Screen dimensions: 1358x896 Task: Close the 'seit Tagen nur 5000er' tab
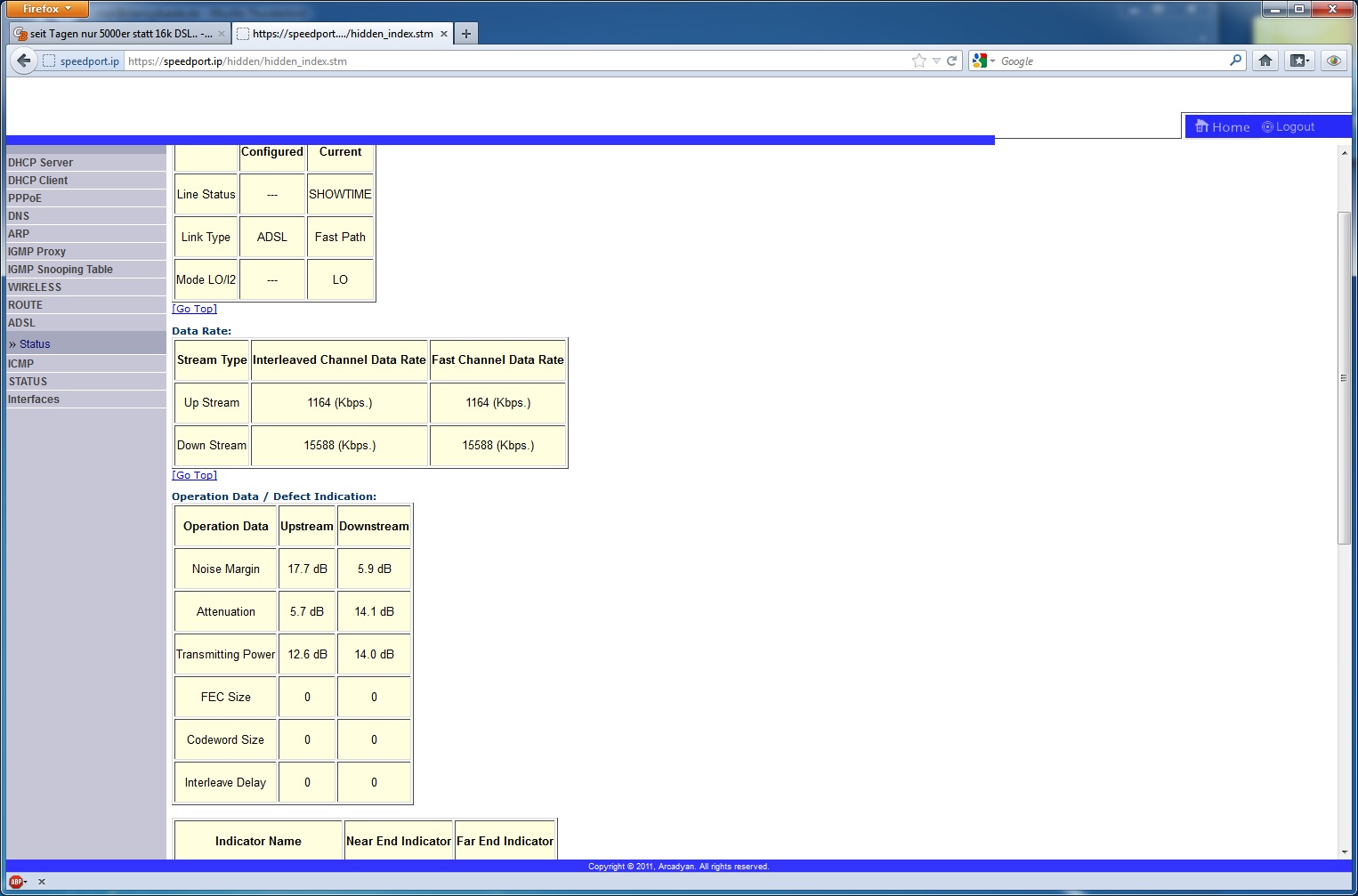coord(222,34)
